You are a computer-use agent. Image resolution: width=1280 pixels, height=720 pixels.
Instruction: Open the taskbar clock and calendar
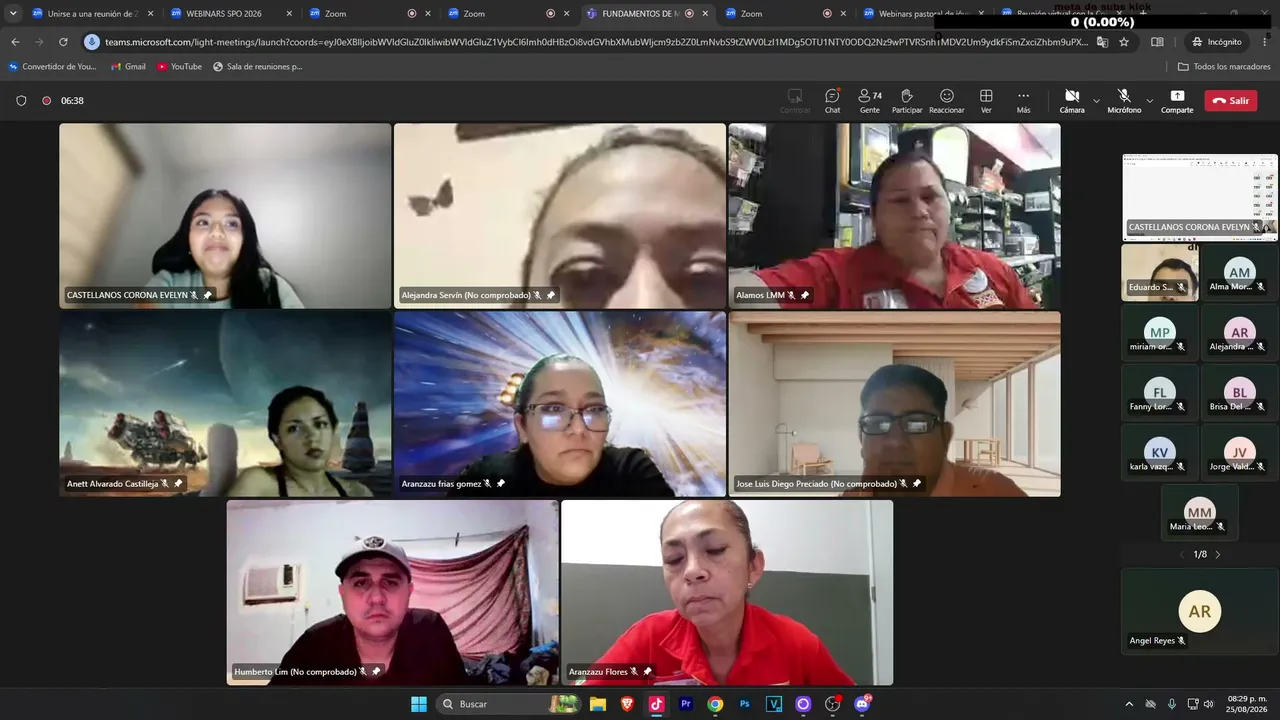point(1248,704)
